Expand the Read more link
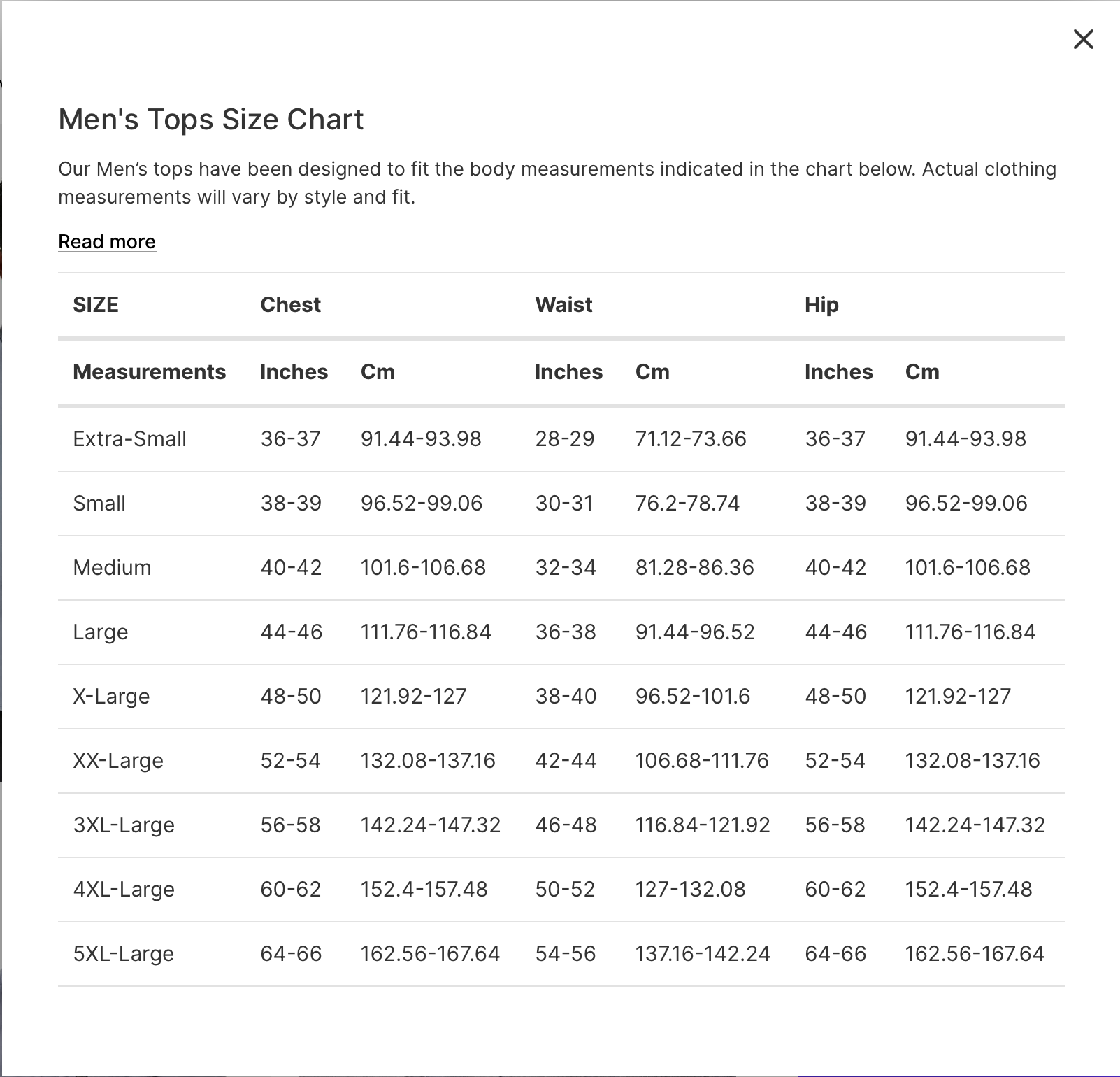The width and height of the screenshot is (1120, 1077). click(x=107, y=241)
